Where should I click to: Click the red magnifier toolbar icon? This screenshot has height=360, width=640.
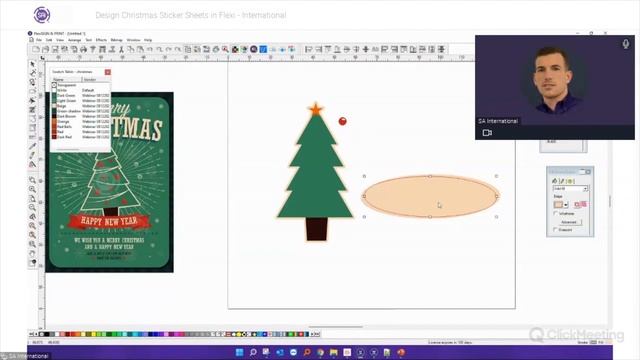tap(225, 49)
